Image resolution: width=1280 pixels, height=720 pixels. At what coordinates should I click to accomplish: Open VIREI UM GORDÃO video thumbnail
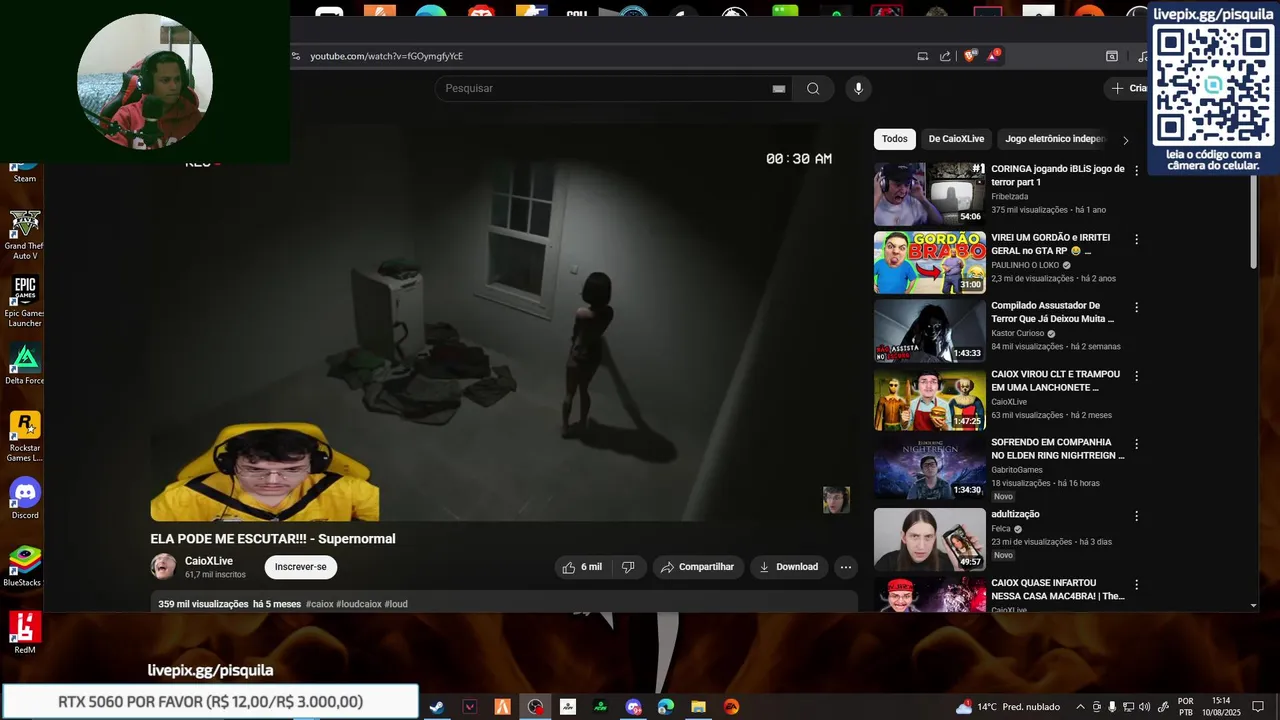pyautogui.click(x=930, y=263)
